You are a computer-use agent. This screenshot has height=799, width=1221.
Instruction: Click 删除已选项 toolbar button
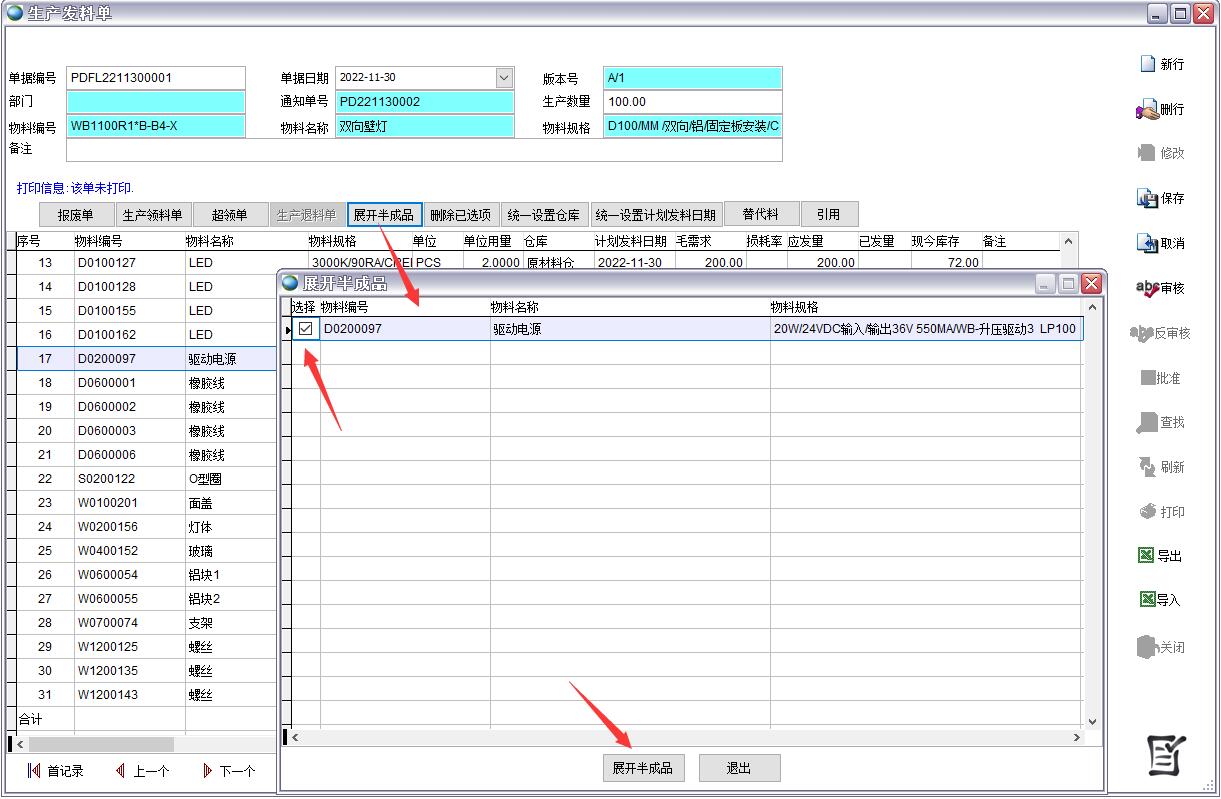pos(460,215)
